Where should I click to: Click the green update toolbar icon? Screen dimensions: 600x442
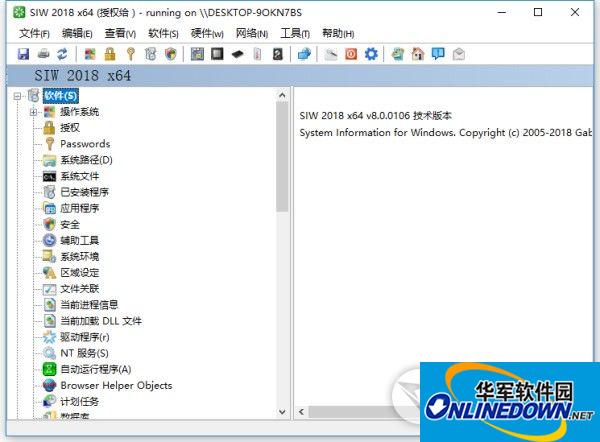coord(398,54)
